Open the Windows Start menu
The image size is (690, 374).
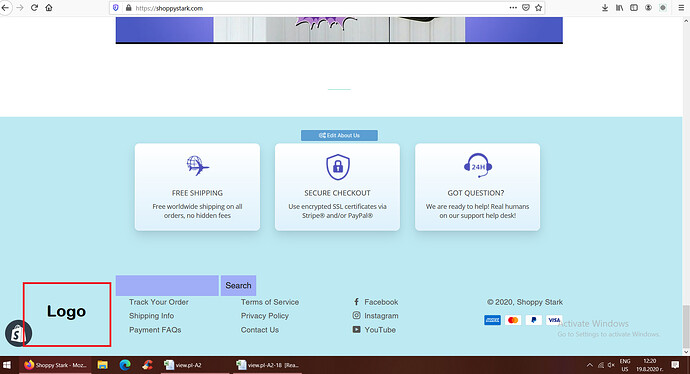click(x=7, y=365)
